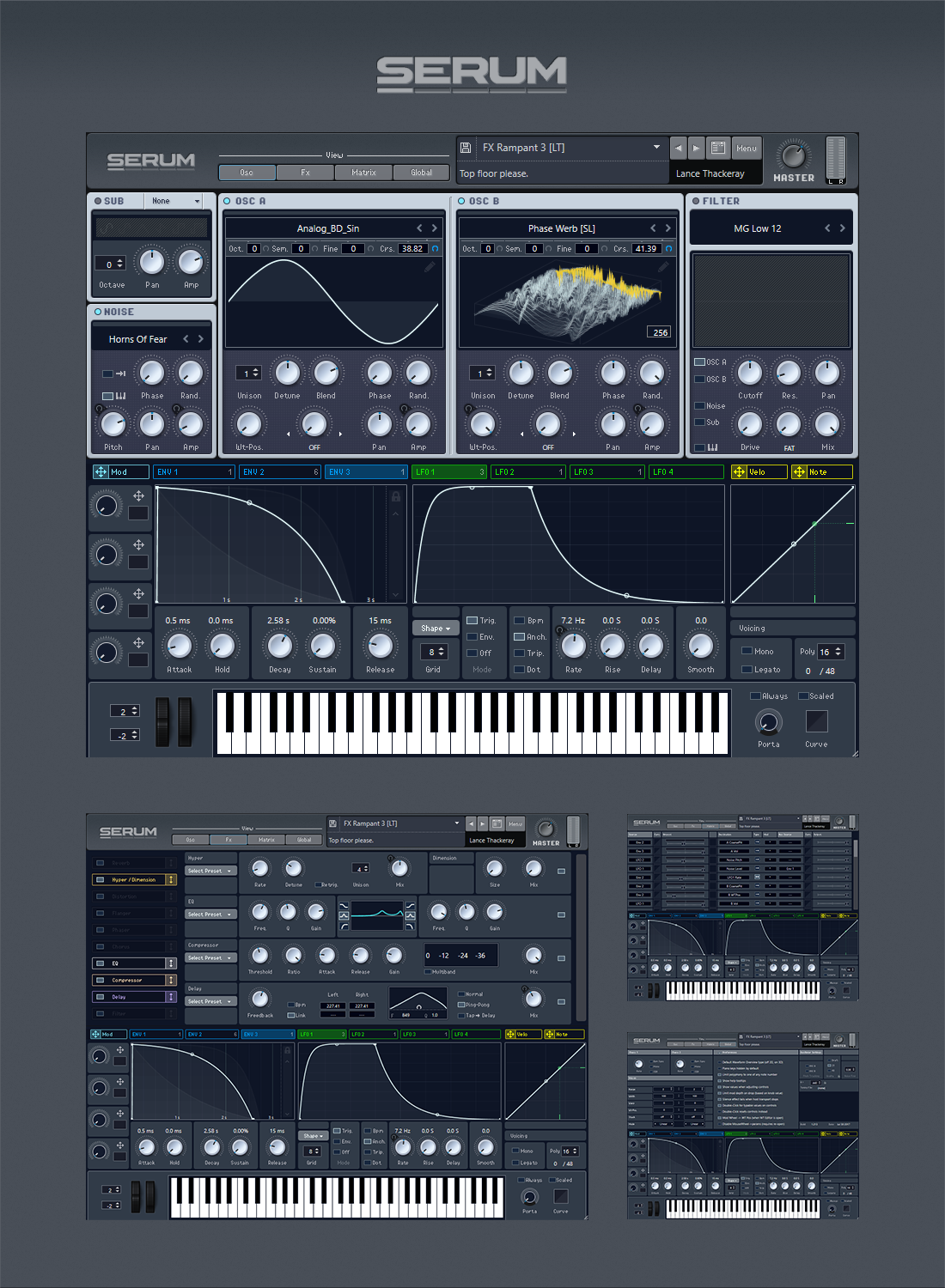Toggle the envelope lock icon in large Osc view
Image resolution: width=945 pixels, height=1288 pixels.
396,496
